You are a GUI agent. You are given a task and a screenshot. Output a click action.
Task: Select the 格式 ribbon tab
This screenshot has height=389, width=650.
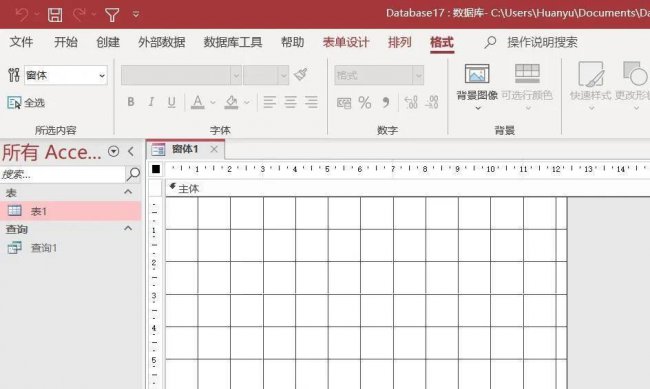click(x=442, y=42)
